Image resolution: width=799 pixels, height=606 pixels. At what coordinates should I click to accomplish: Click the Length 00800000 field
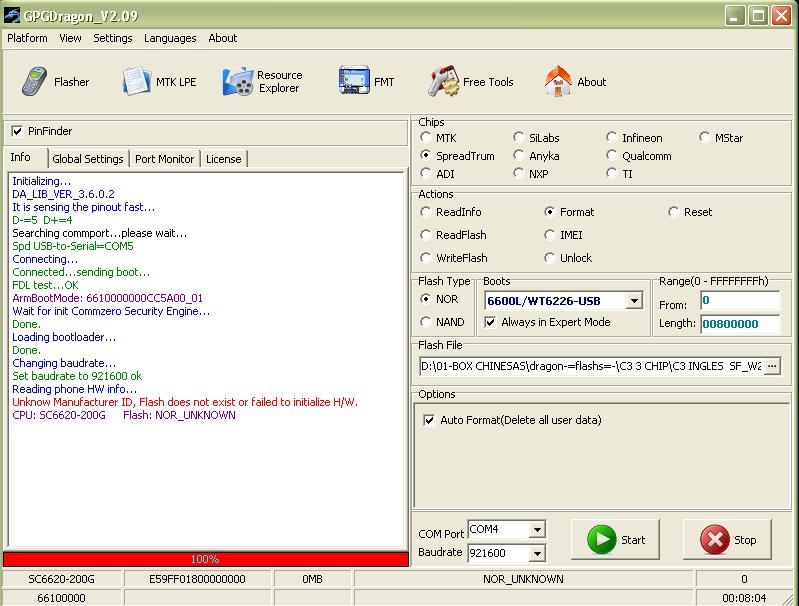coord(740,324)
